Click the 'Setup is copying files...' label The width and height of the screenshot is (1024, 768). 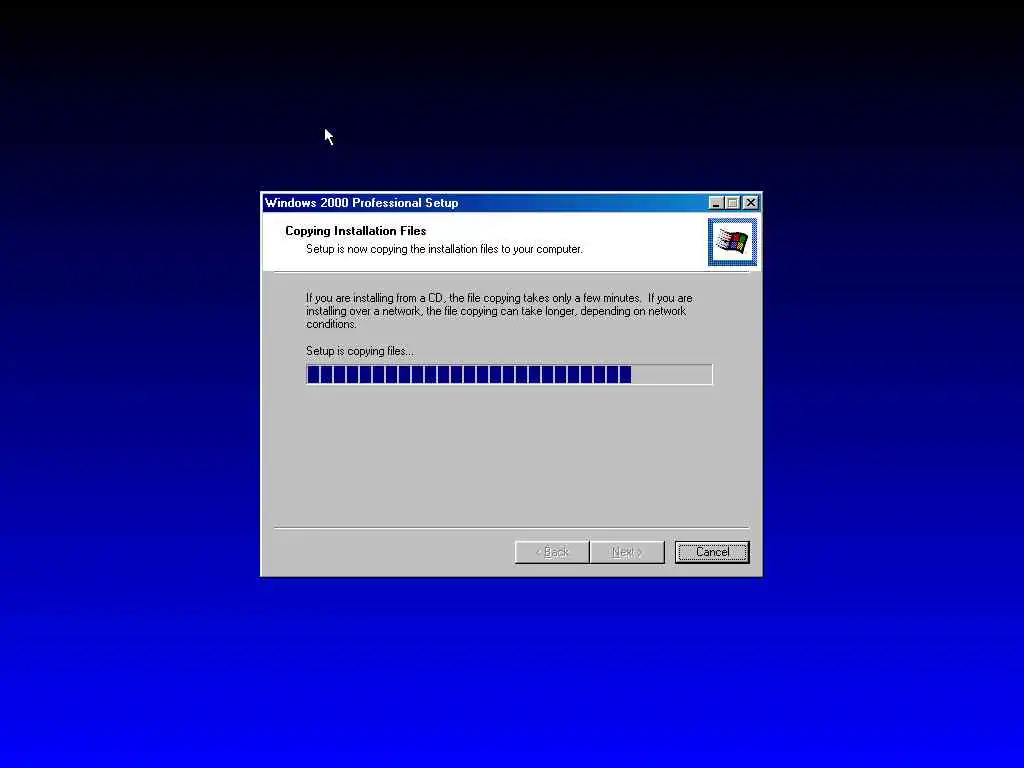tap(360, 351)
